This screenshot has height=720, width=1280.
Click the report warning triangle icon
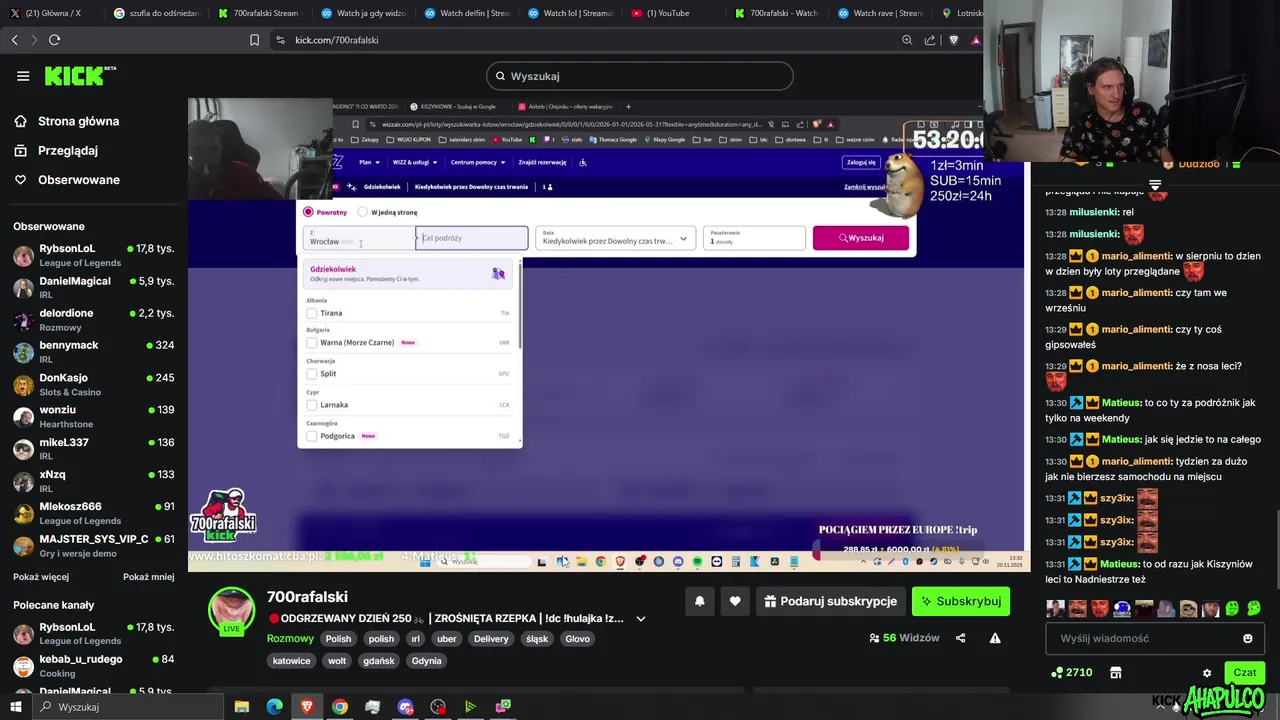(x=995, y=638)
